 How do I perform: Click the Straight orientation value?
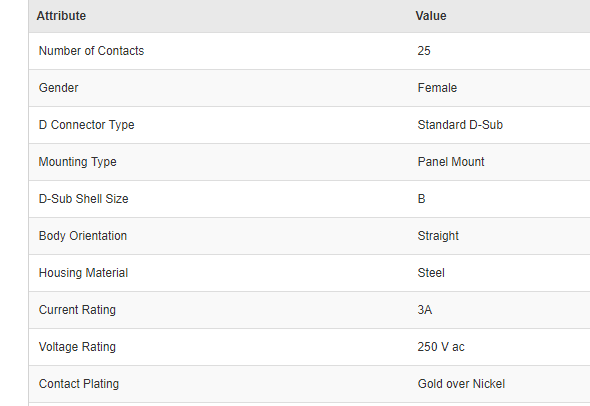coord(438,236)
